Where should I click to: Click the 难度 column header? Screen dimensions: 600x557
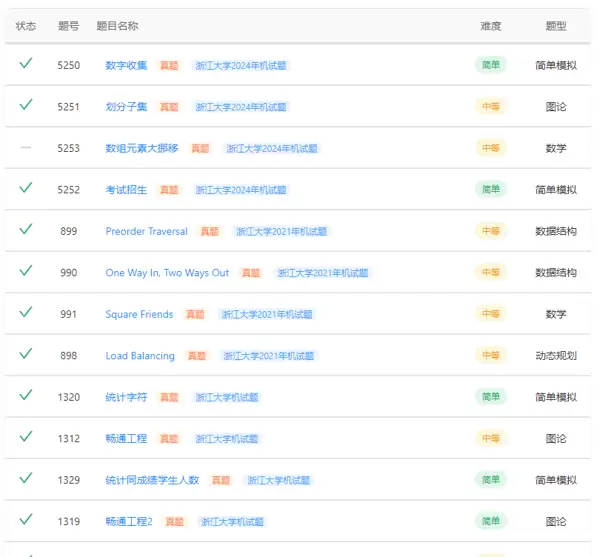(x=491, y=26)
